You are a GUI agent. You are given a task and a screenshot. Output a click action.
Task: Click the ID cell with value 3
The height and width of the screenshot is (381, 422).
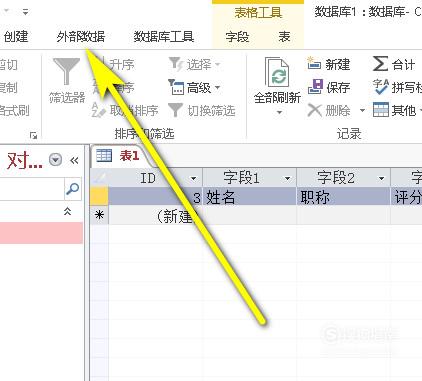coord(155,197)
